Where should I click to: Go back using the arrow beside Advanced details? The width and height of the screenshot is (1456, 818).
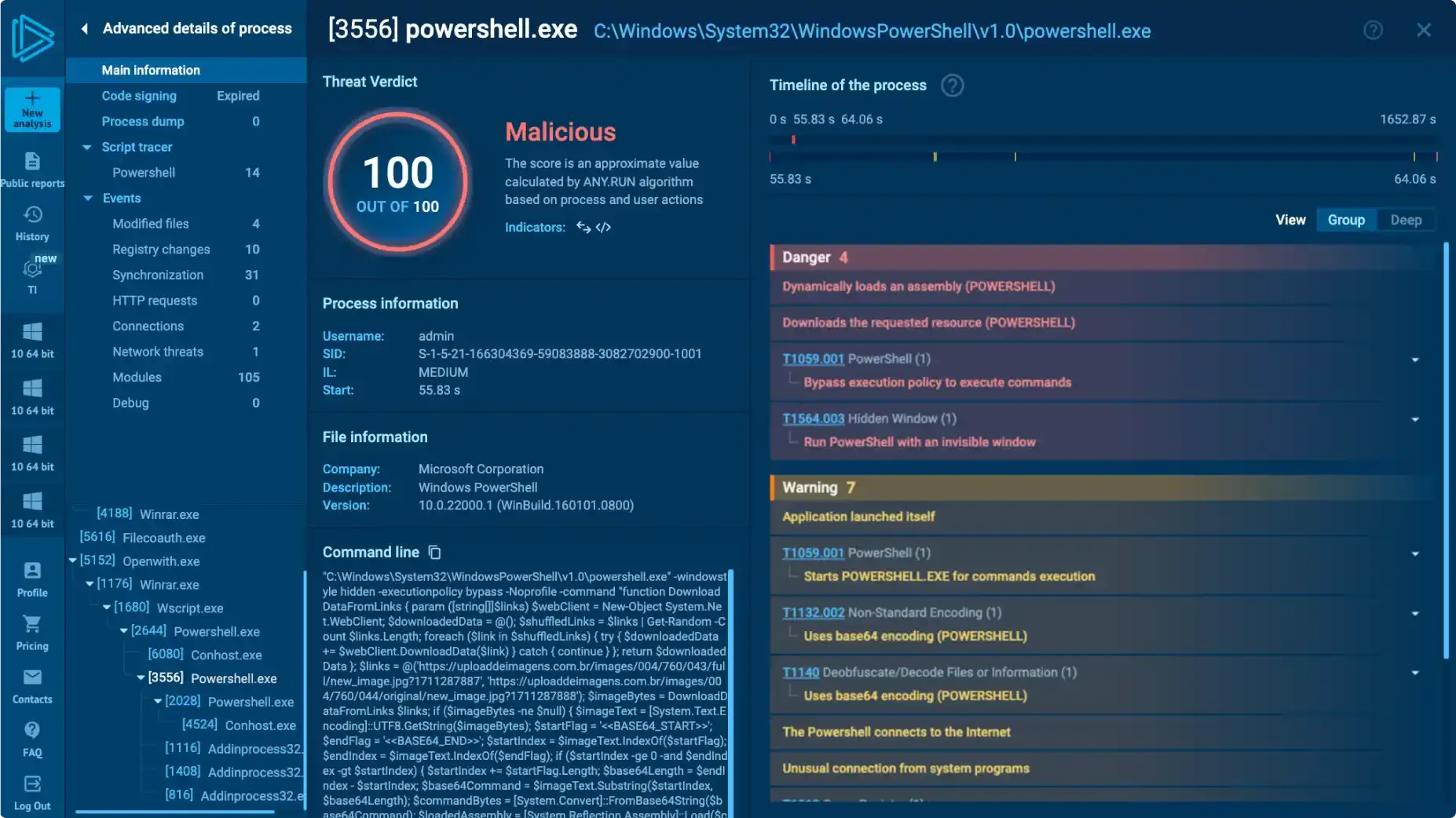point(84,29)
